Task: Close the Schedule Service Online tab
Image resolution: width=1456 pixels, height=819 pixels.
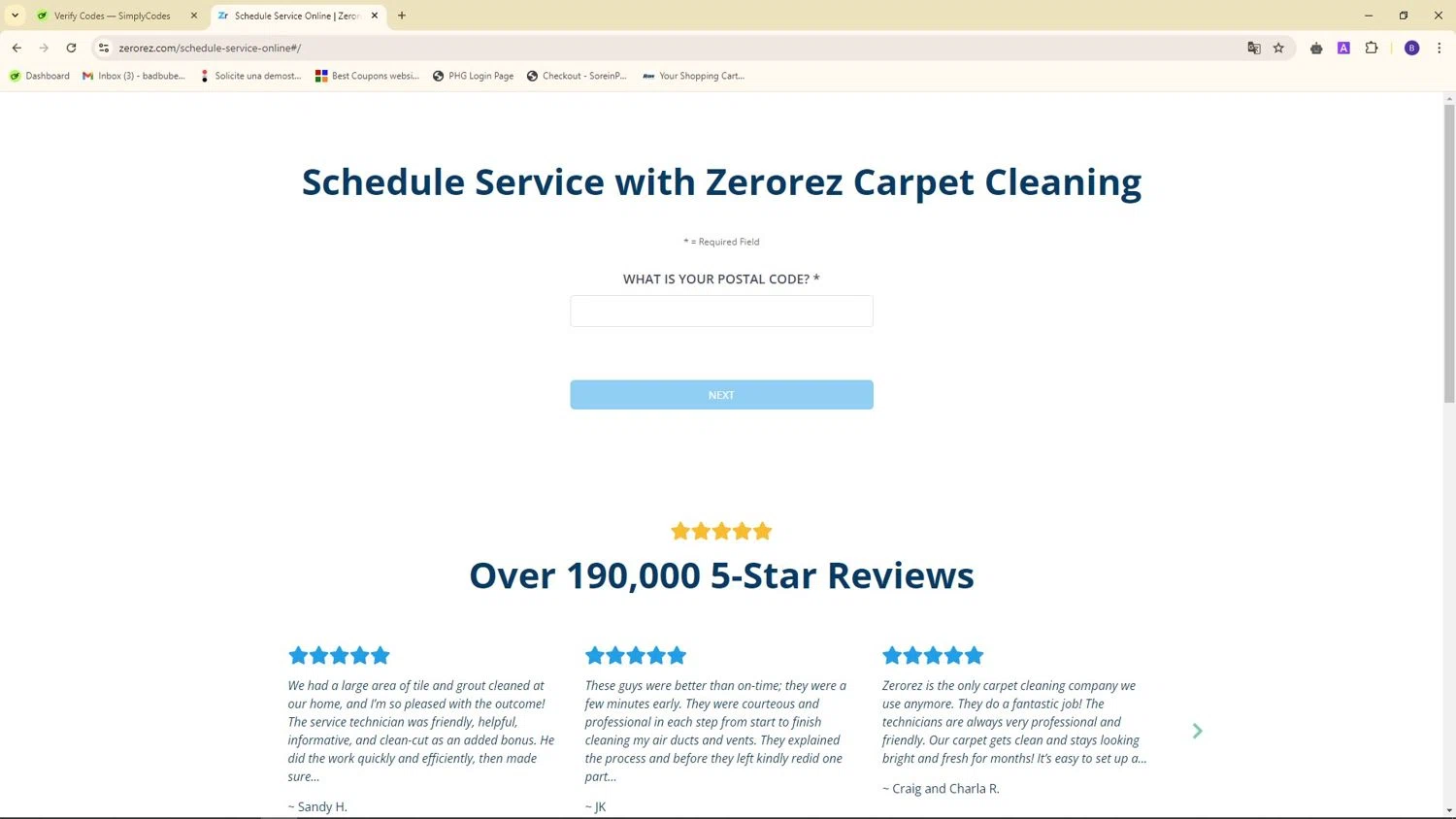Action: (x=375, y=16)
